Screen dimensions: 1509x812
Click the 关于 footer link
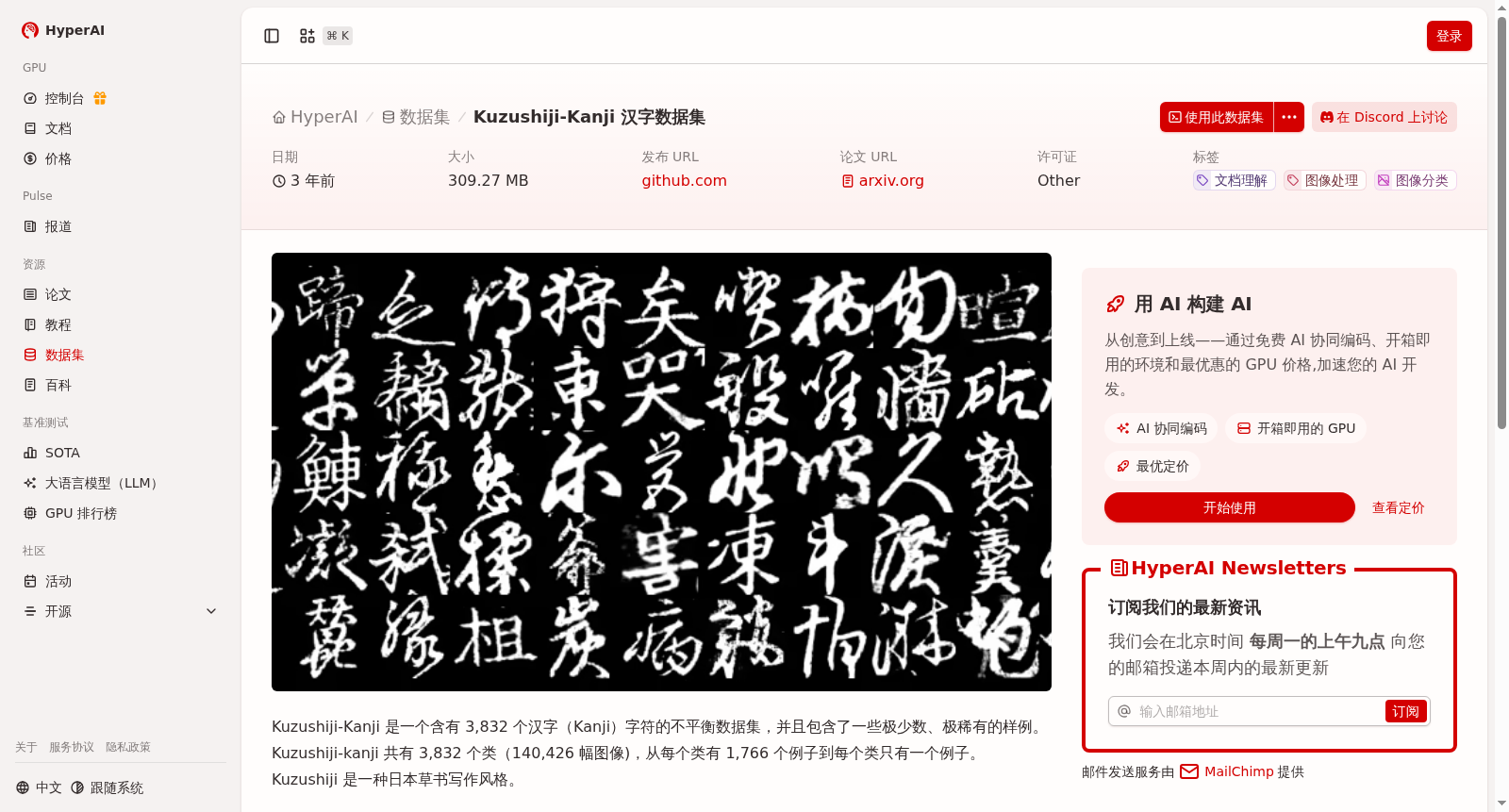pos(26,747)
